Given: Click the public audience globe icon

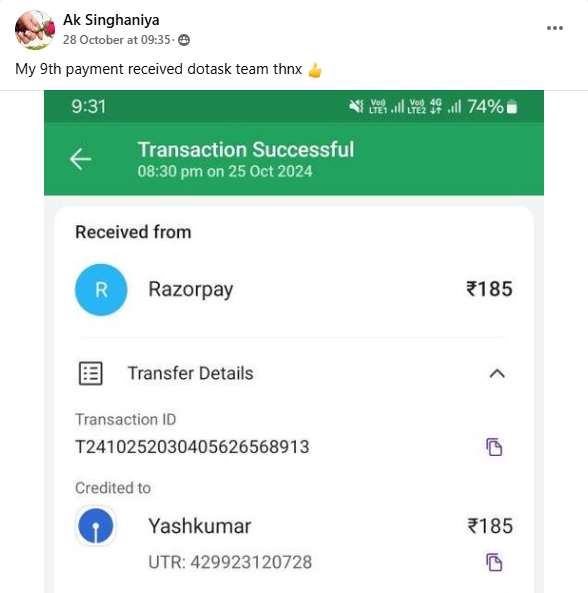Looking at the screenshot, I should pyautogui.click(x=184, y=40).
